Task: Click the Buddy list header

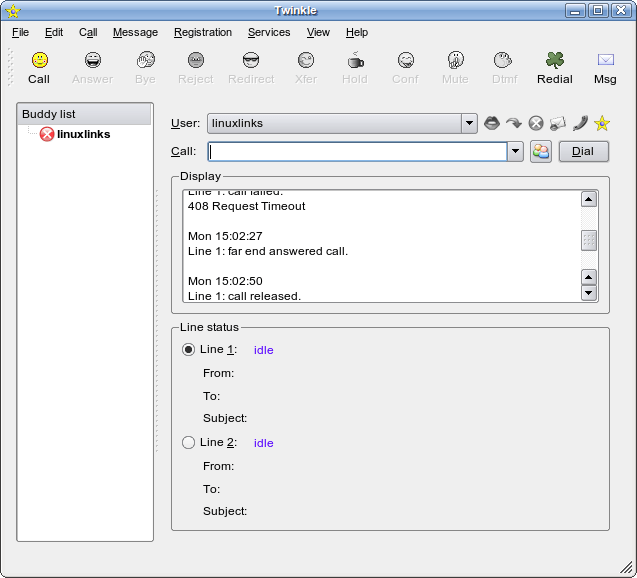Action: (x=84, y=114)
